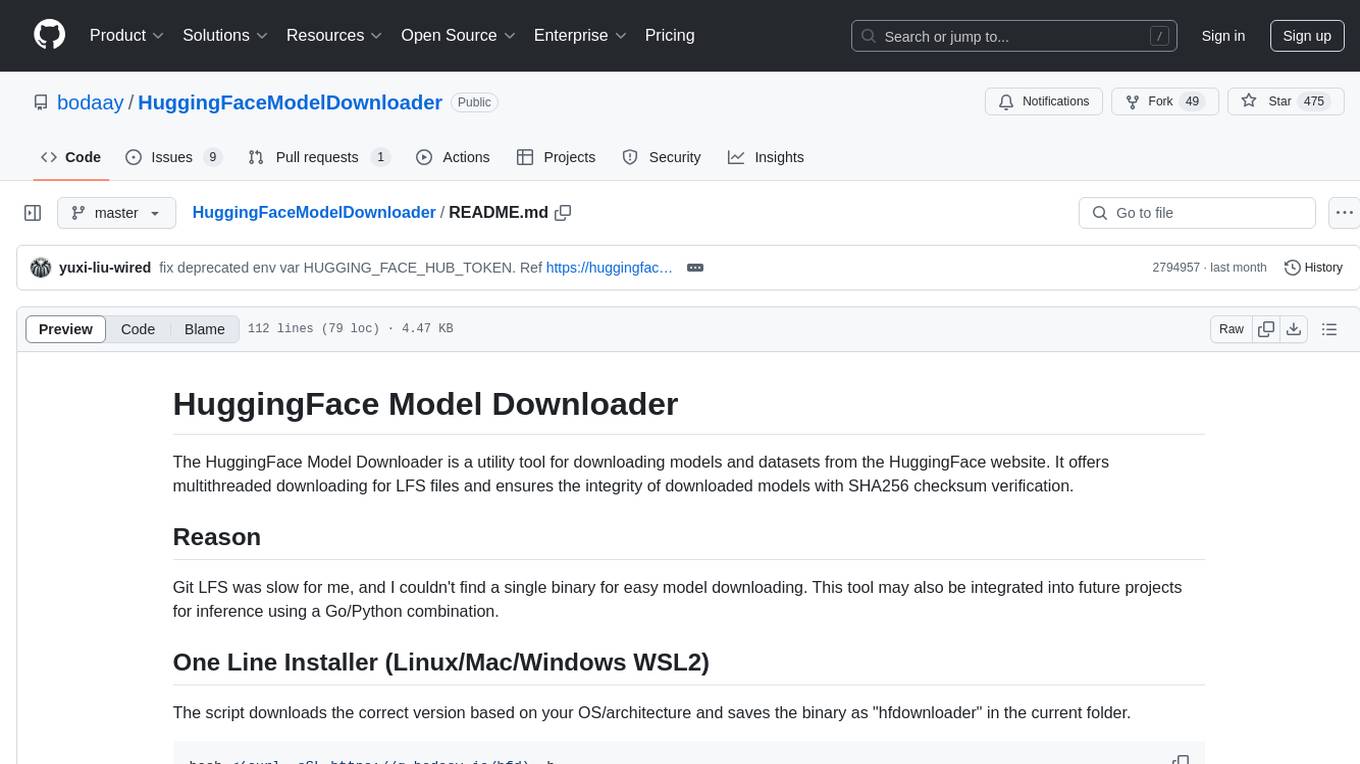
Task: Click the Public visibility badge
Action: [474, 102]
